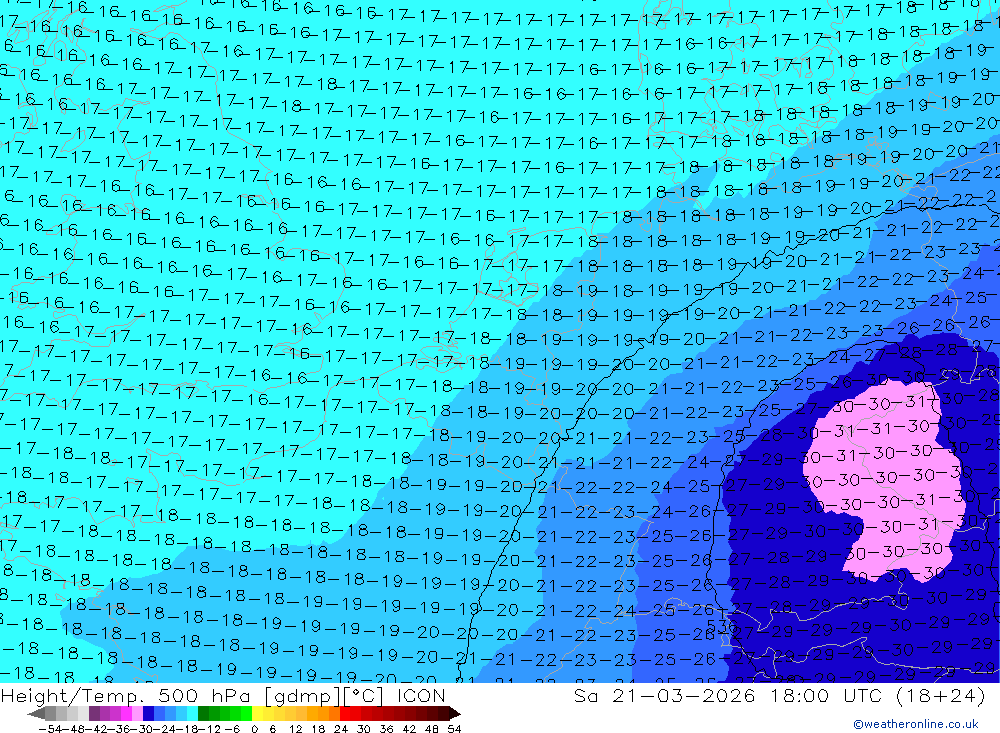Click the '-54' legend scale label
Screen dimensions: 1000x733
click(50, 729)
